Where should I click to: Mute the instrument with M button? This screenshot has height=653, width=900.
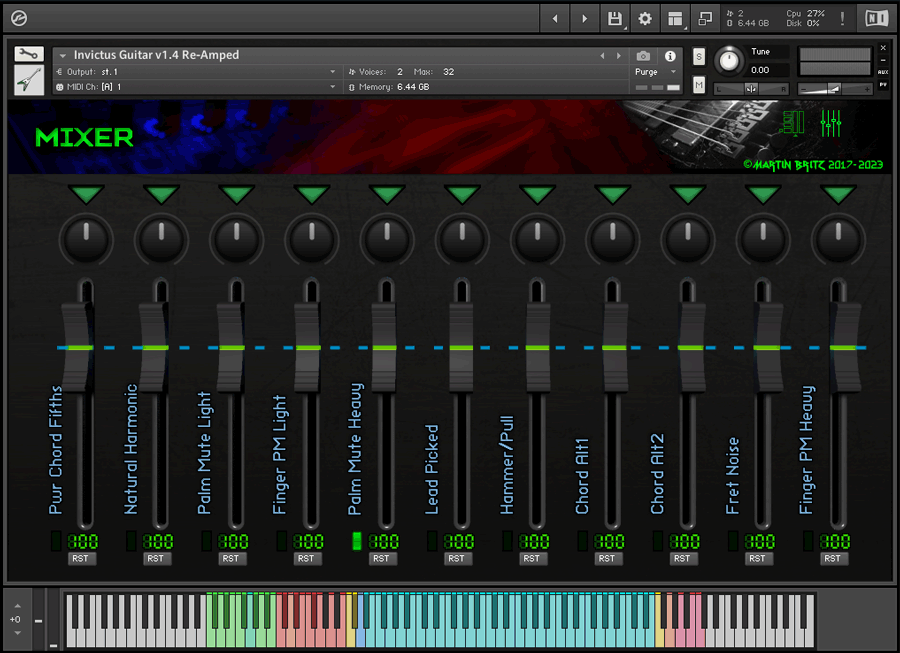[x=699, y=85]
